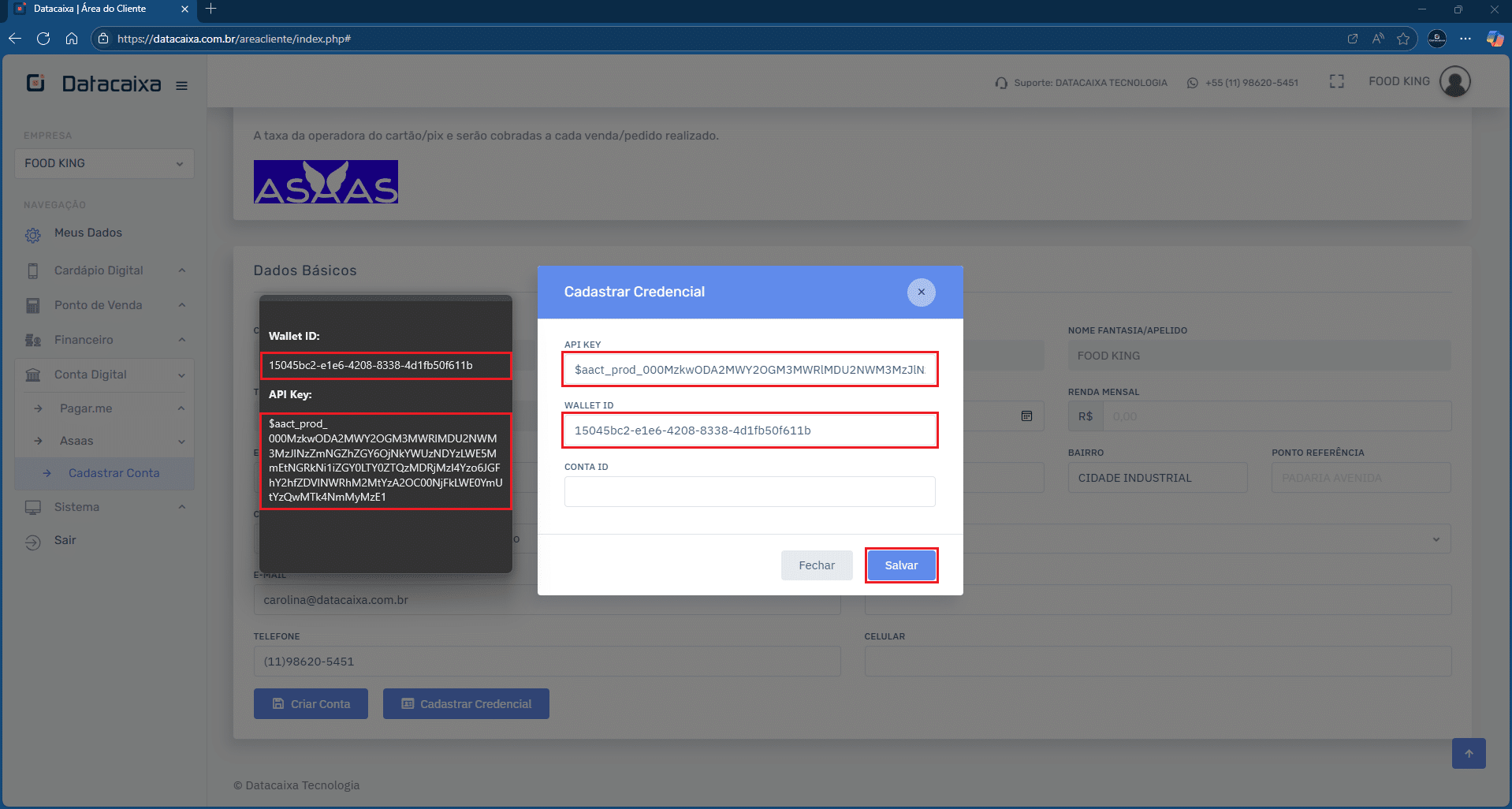Screen dimensions: 1512x809
Task: Click the Sair logout icon
Action: tap(32, 540)
